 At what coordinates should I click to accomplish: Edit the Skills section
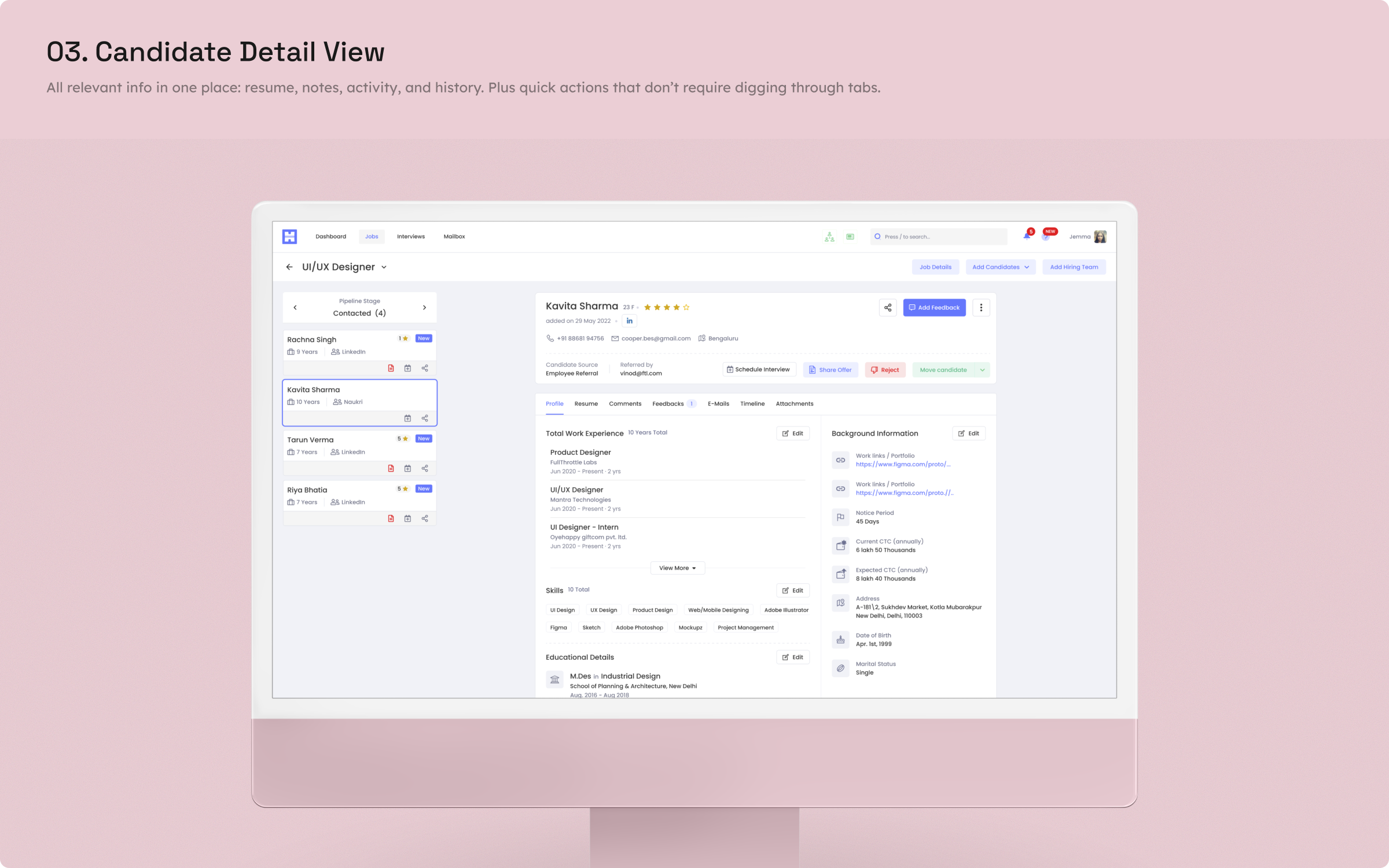tap(793, 590)
